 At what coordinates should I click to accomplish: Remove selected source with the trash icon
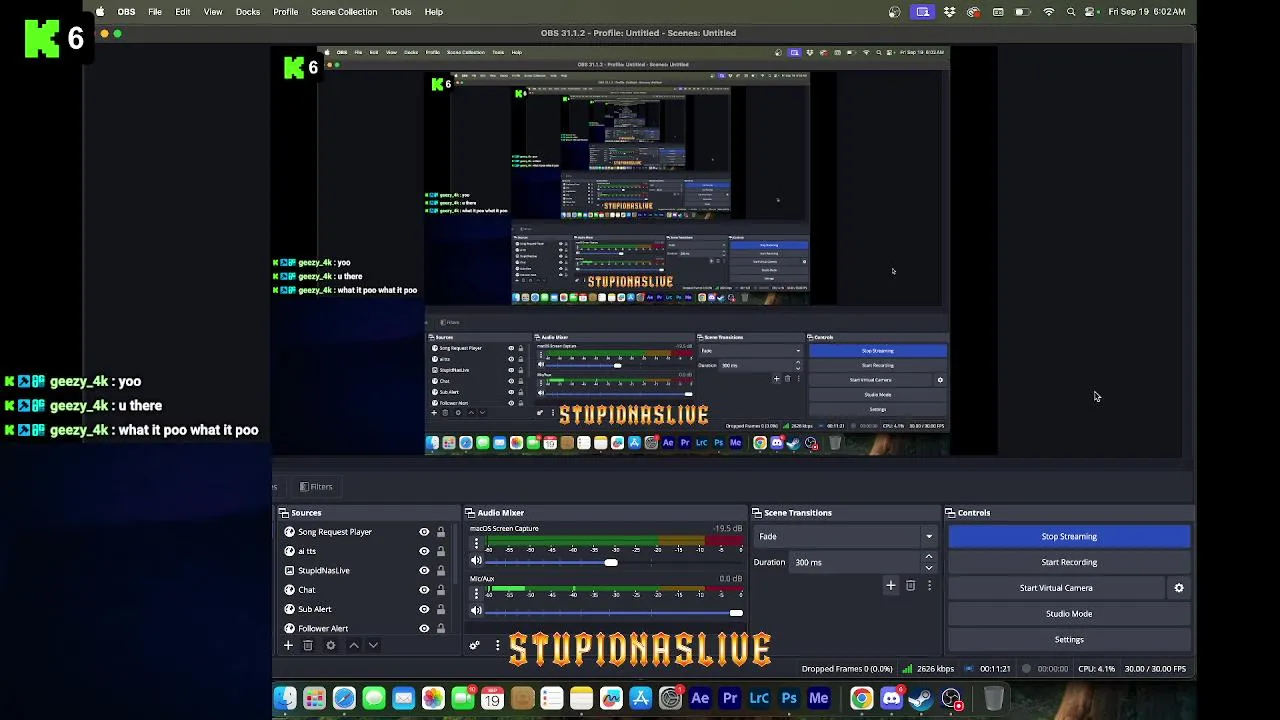(x=308, y=646)
